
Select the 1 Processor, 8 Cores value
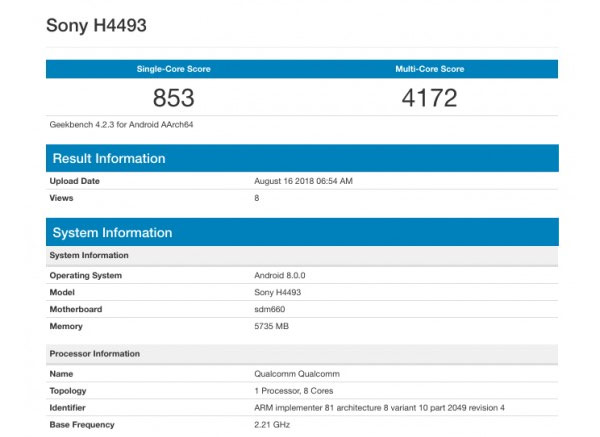click(x=293, y=391)
